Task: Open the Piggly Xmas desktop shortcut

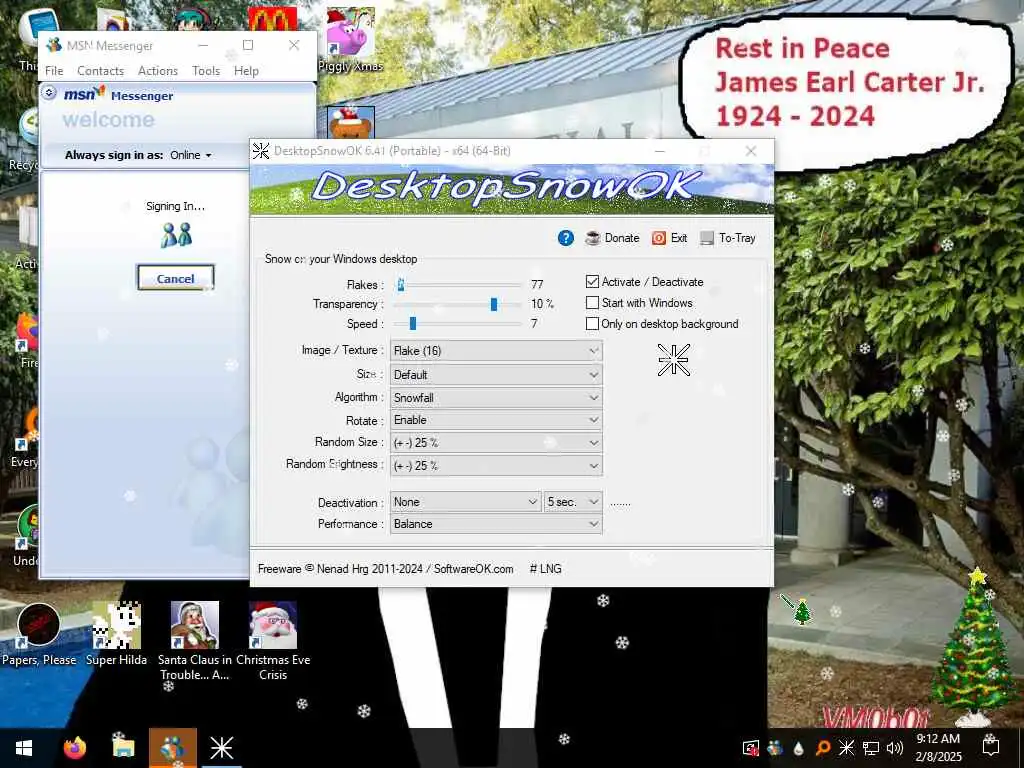Action: click(x=351, y=39)
